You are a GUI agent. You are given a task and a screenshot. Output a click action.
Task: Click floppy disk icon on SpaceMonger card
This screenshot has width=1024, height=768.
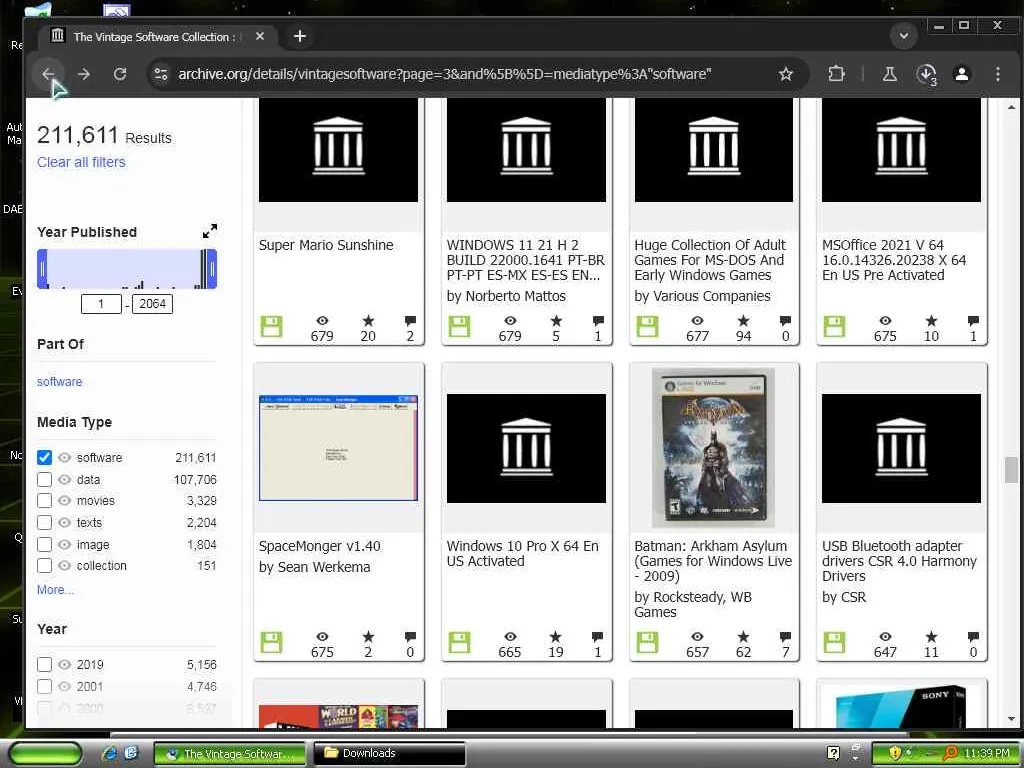click(x=271, y=643)
